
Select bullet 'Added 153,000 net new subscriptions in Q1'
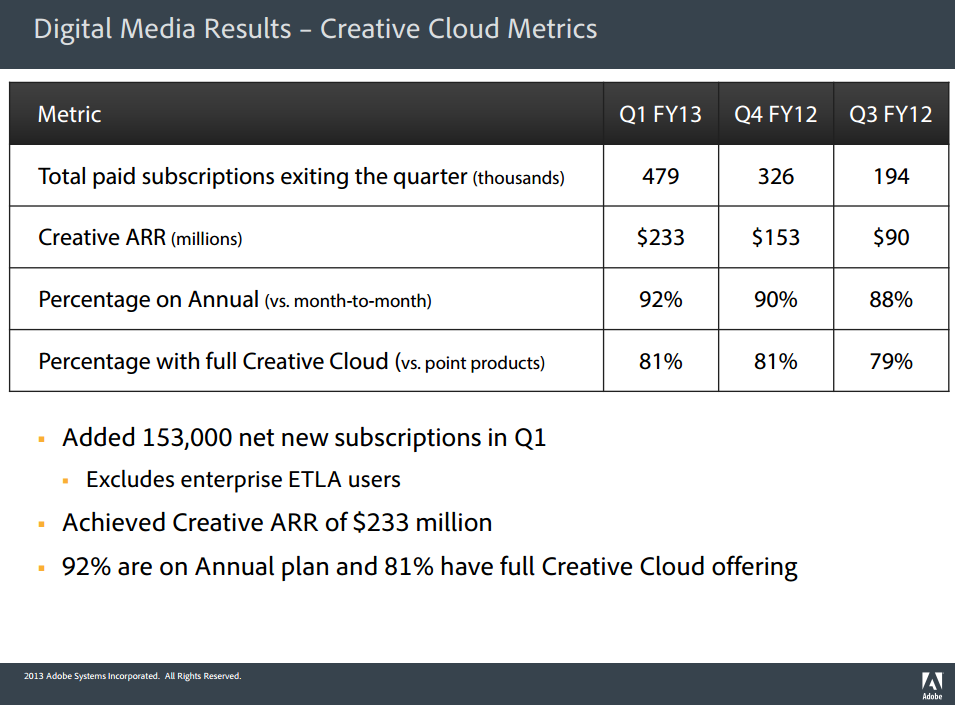(x=304, y=438)
